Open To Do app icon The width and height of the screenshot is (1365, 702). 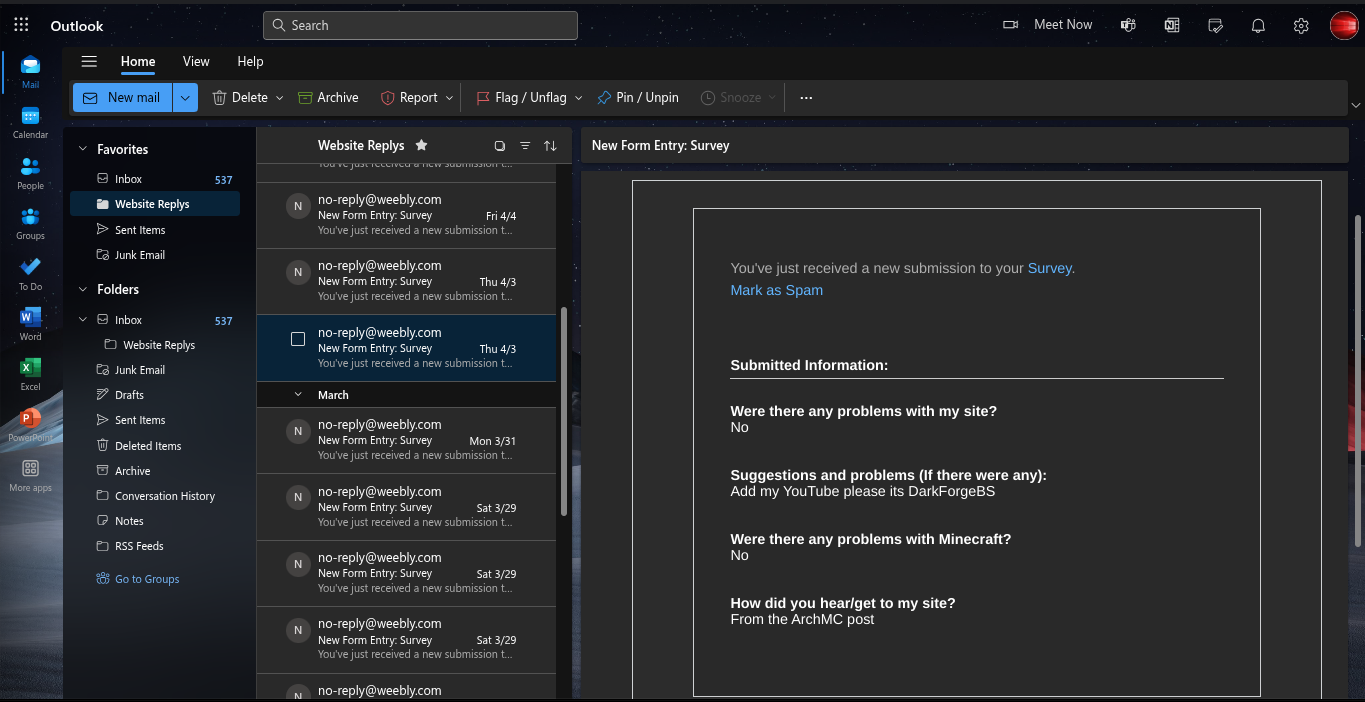tap(30, 272)
